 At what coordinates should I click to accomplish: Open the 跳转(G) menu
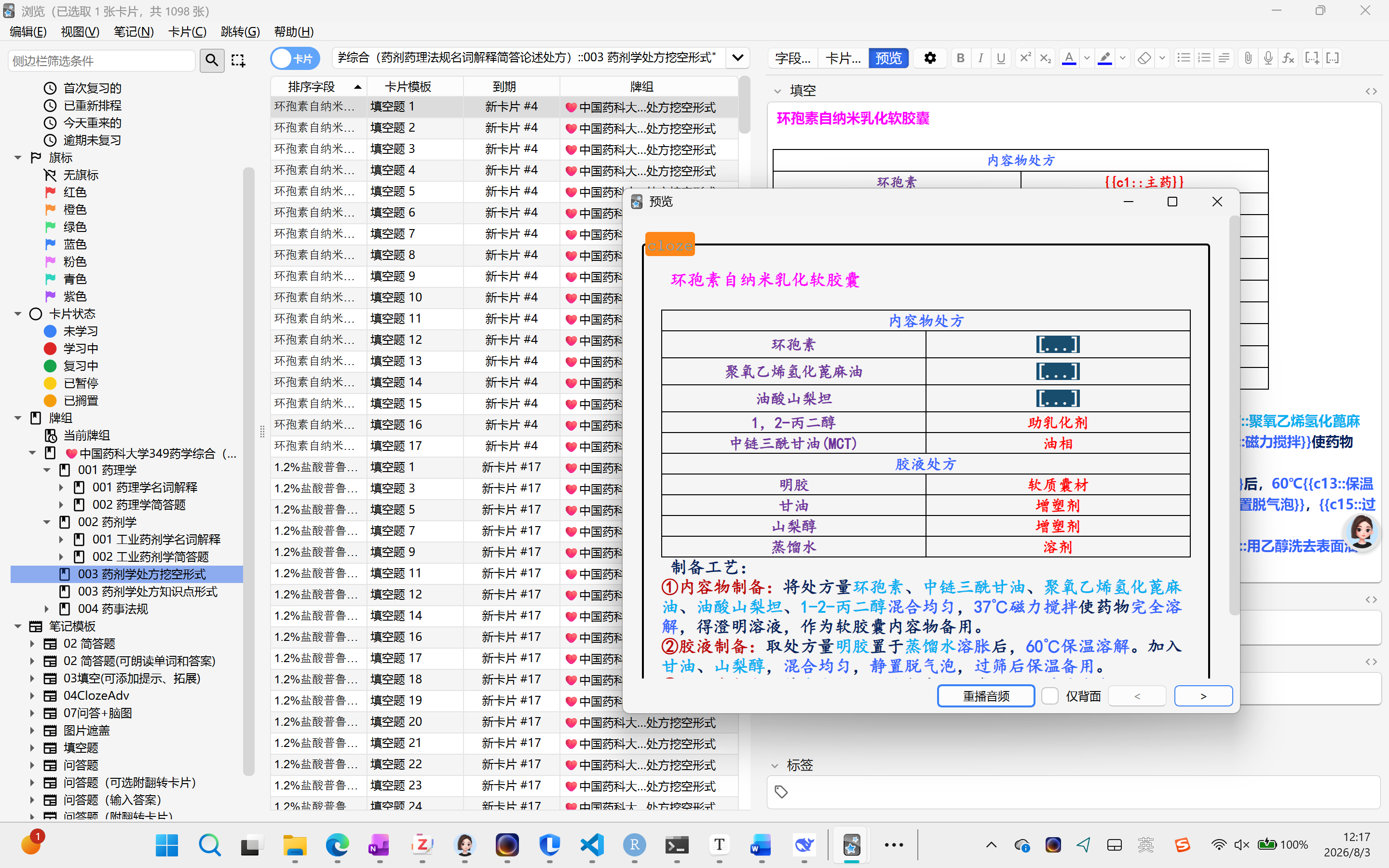coord(240,31)
